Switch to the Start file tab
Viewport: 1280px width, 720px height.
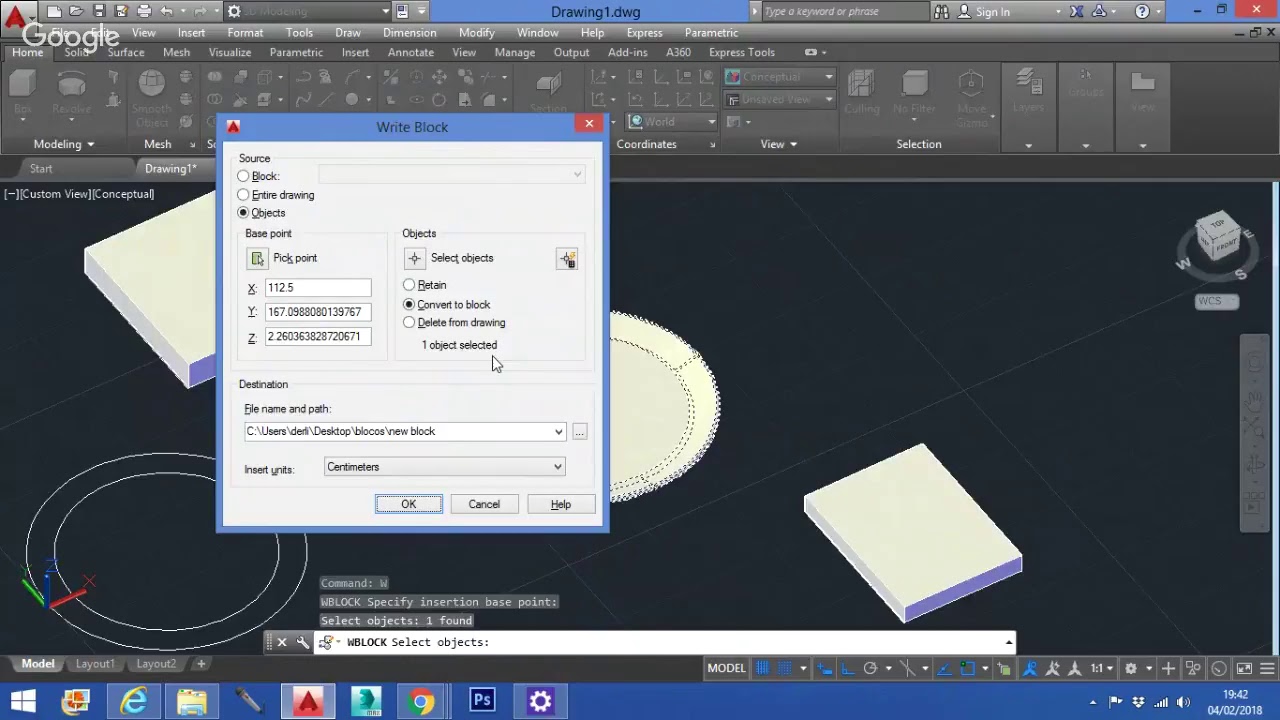pyautogui.click(x=41, y=168)
